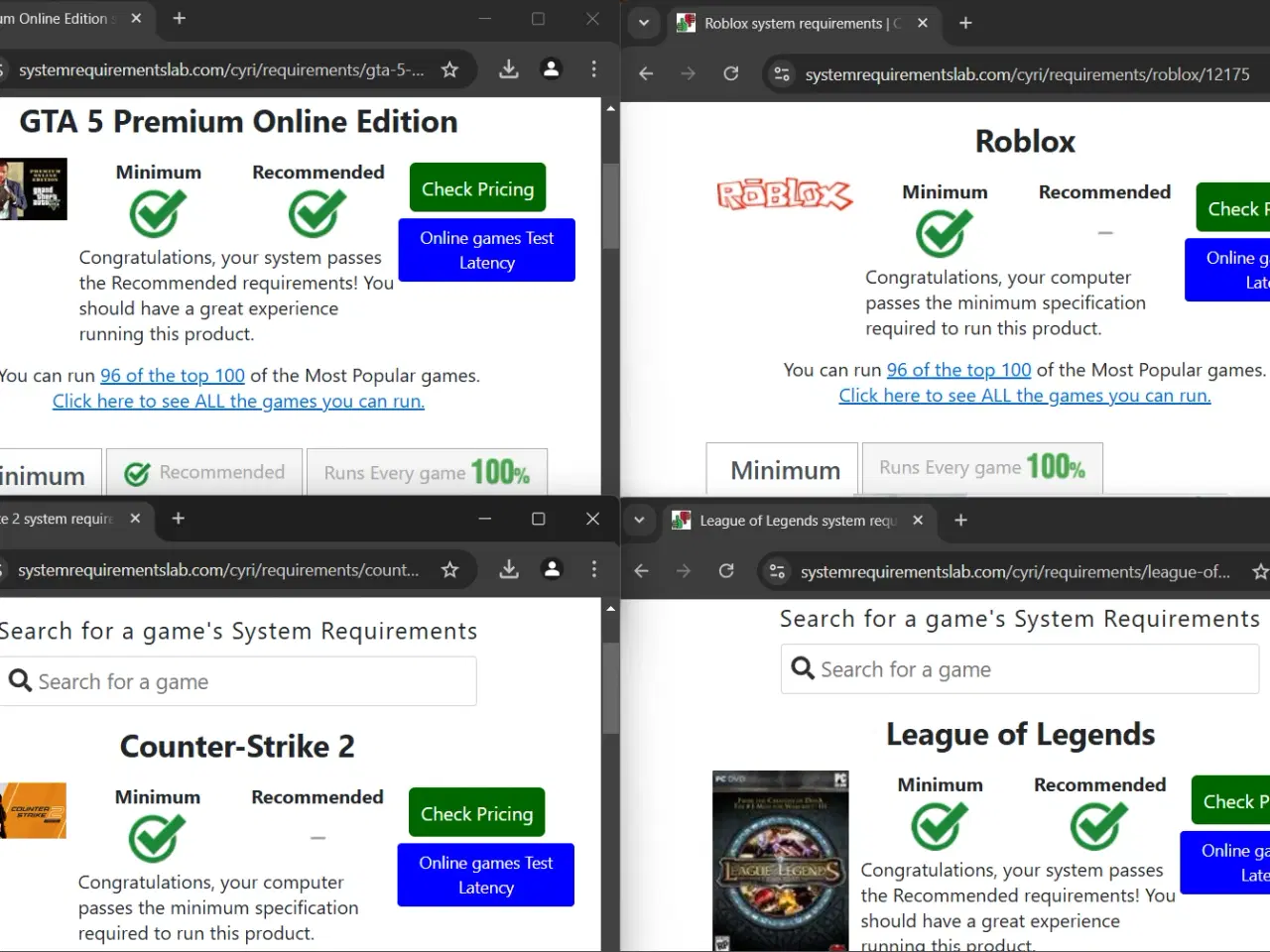Click the magnifier icon in League of Legends search
Viewport: 1270px width, 952px height.
coord(803,668)
